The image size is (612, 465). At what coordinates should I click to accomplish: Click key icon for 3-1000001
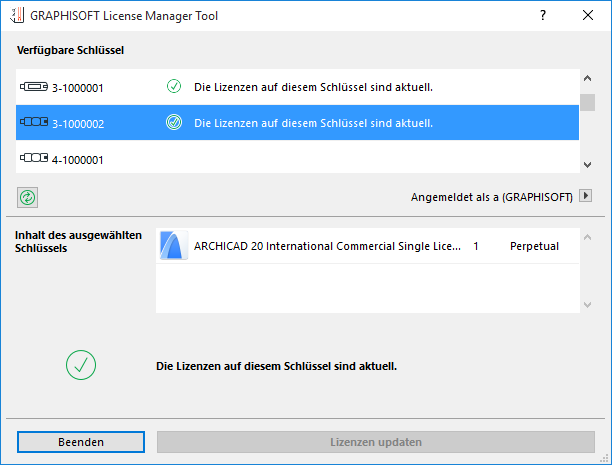click(x=34, y=86)
